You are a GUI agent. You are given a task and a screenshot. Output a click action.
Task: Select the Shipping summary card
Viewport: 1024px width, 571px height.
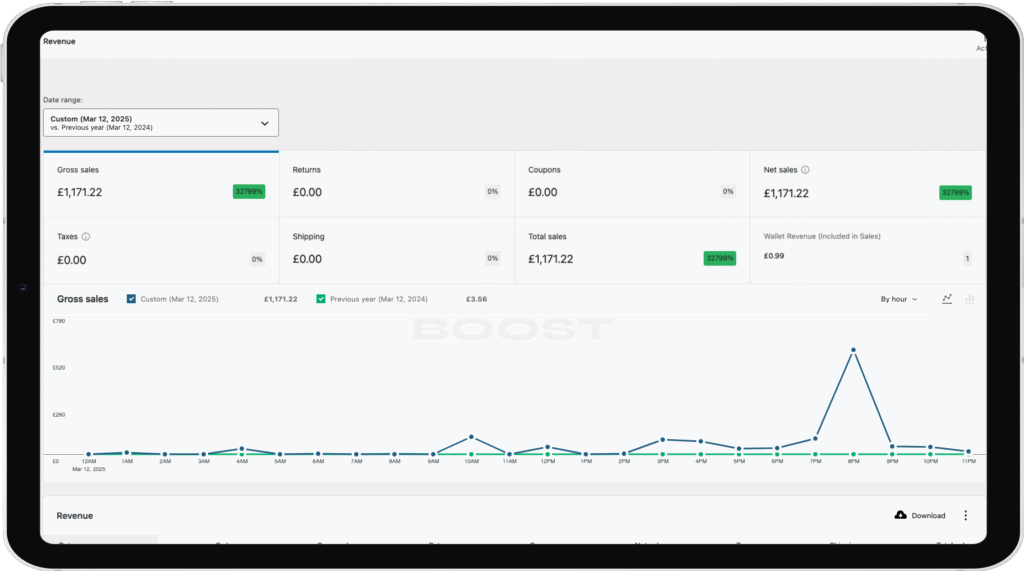click(397, 251)
